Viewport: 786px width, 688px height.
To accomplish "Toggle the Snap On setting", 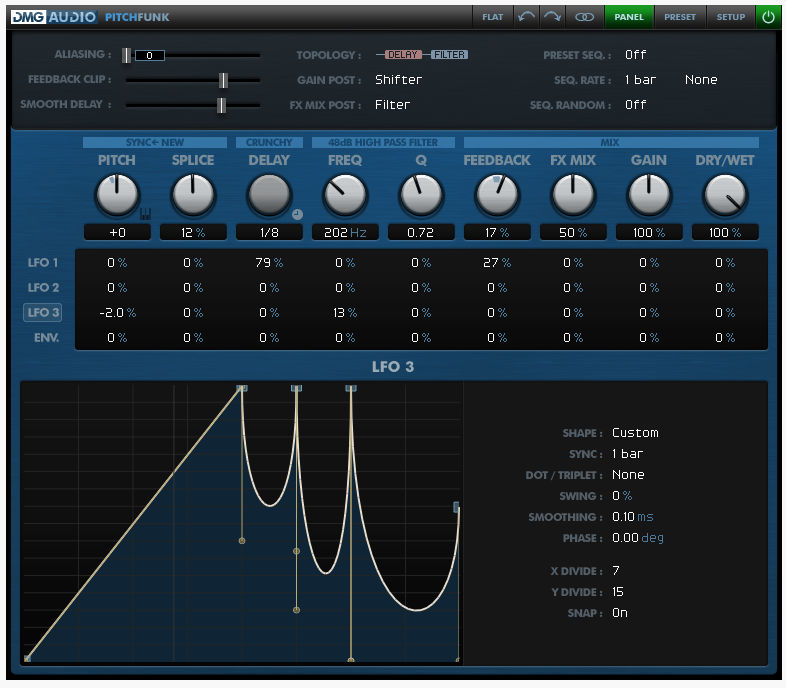I will tap(620, 613).
